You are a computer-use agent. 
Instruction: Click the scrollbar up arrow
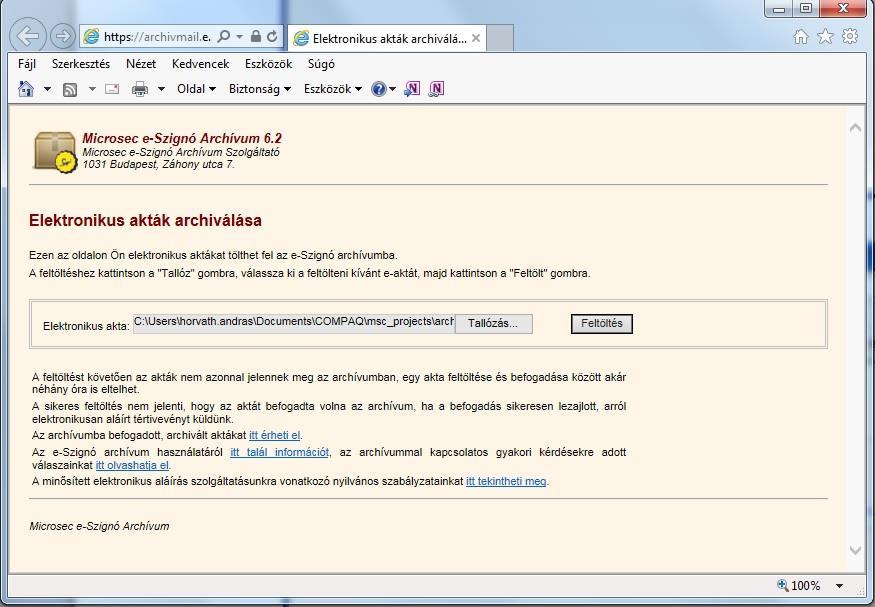click(x=855, y=128)
